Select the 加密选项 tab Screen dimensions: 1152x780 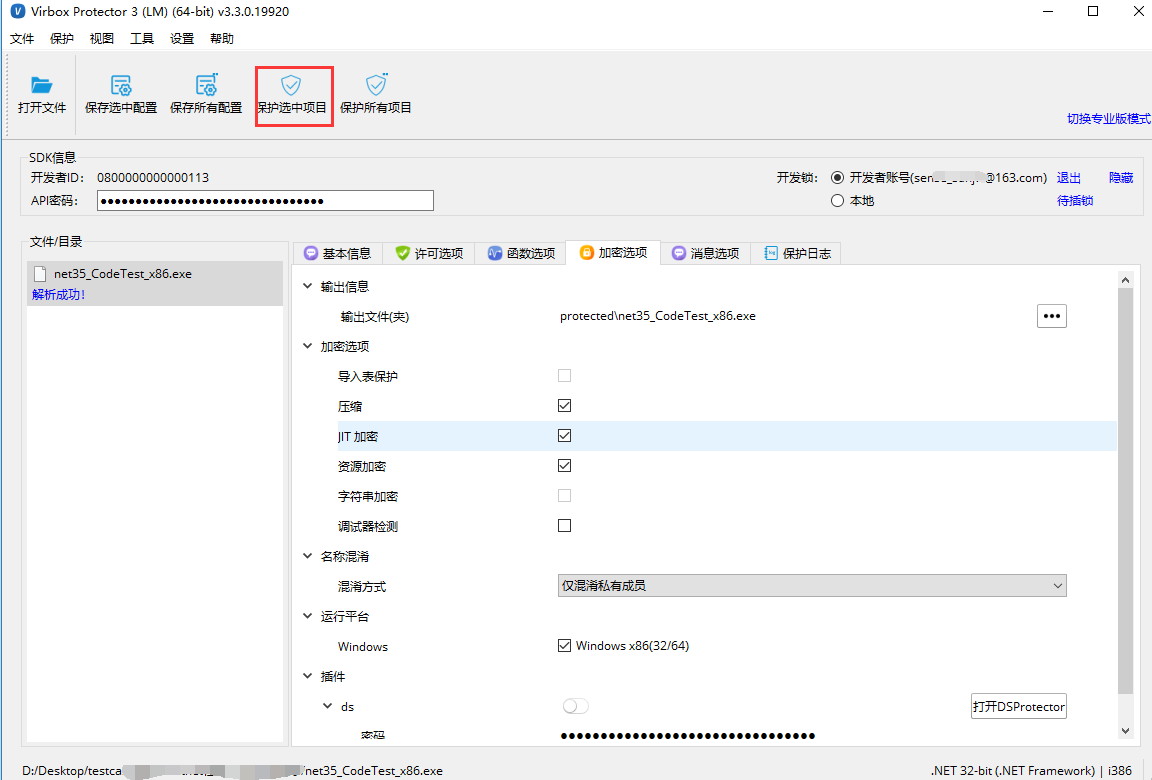[x=613, y=253]
